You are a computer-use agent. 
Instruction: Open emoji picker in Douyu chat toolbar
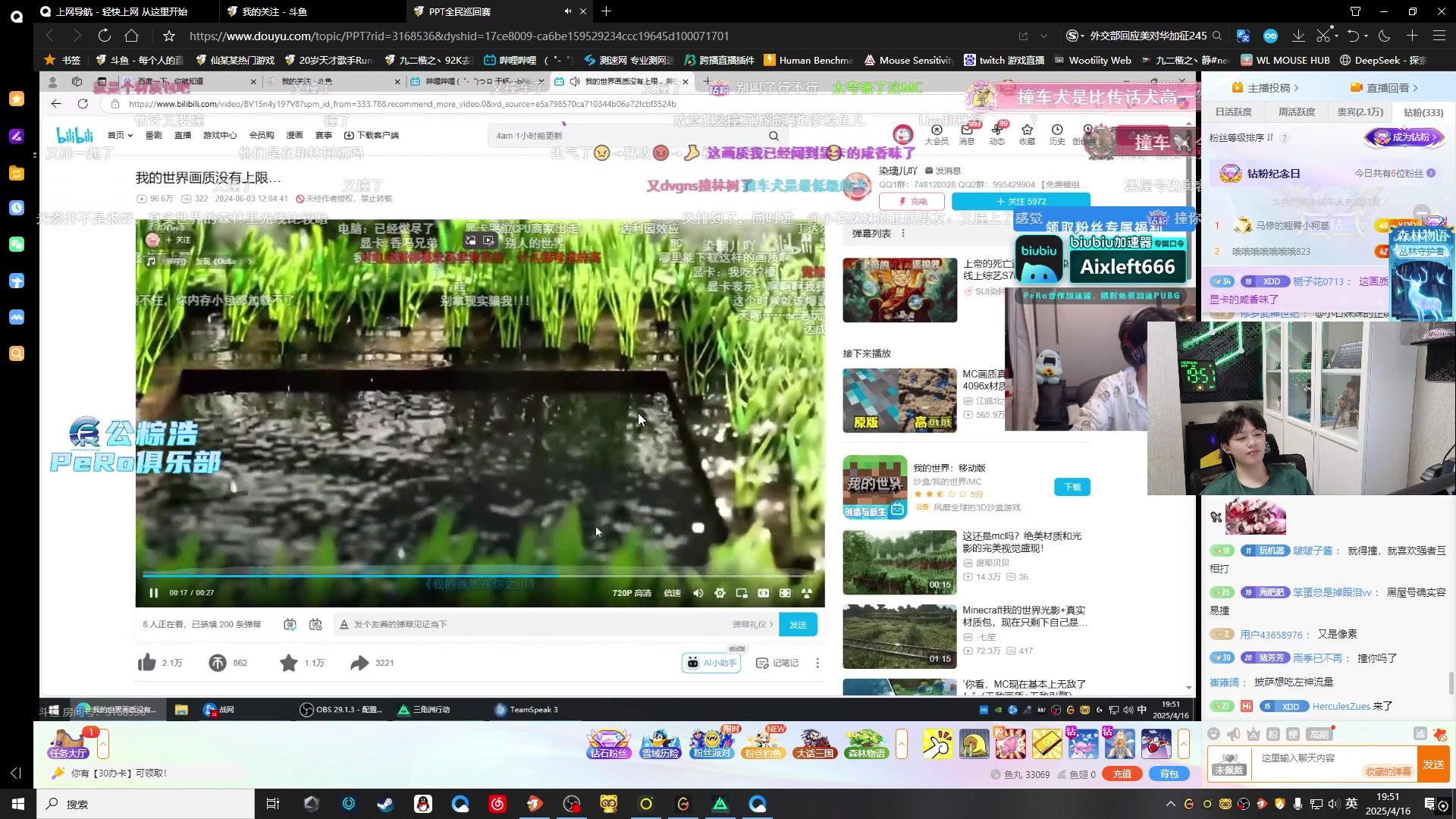coord(1213,733)
